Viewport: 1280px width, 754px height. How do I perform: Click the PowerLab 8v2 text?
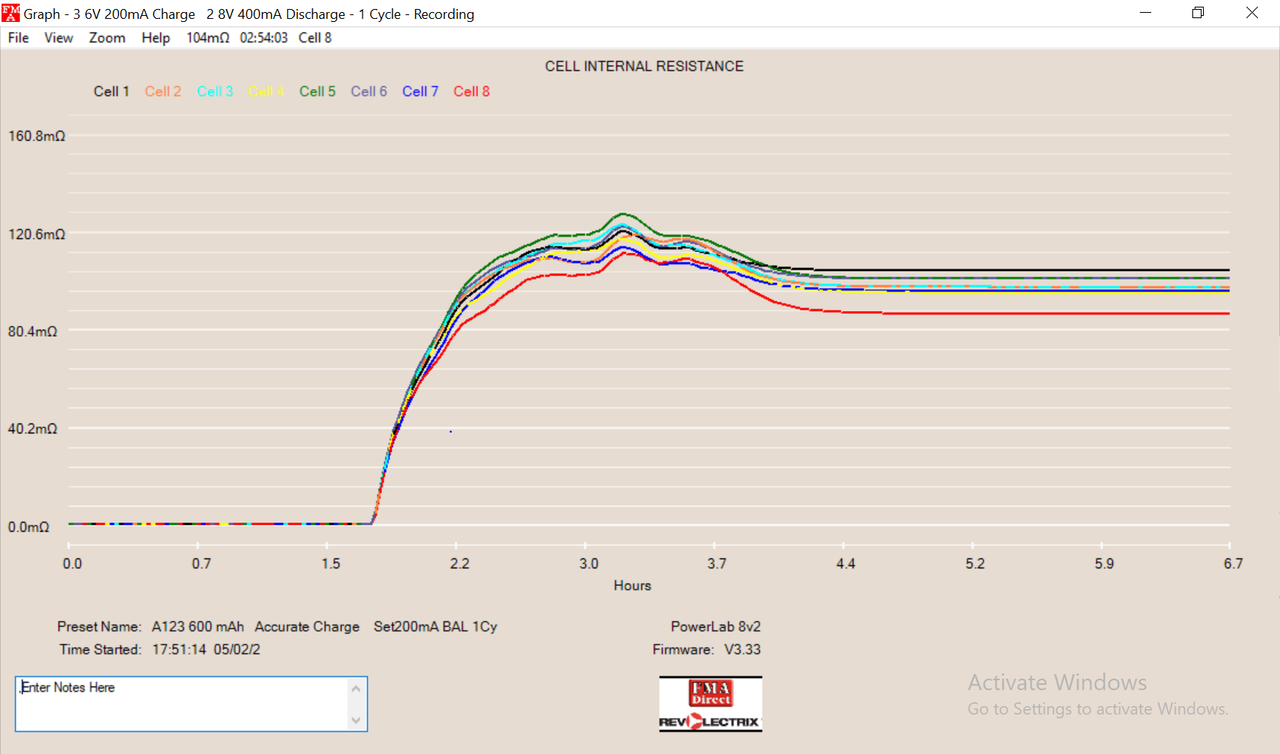tap(717, 627)
